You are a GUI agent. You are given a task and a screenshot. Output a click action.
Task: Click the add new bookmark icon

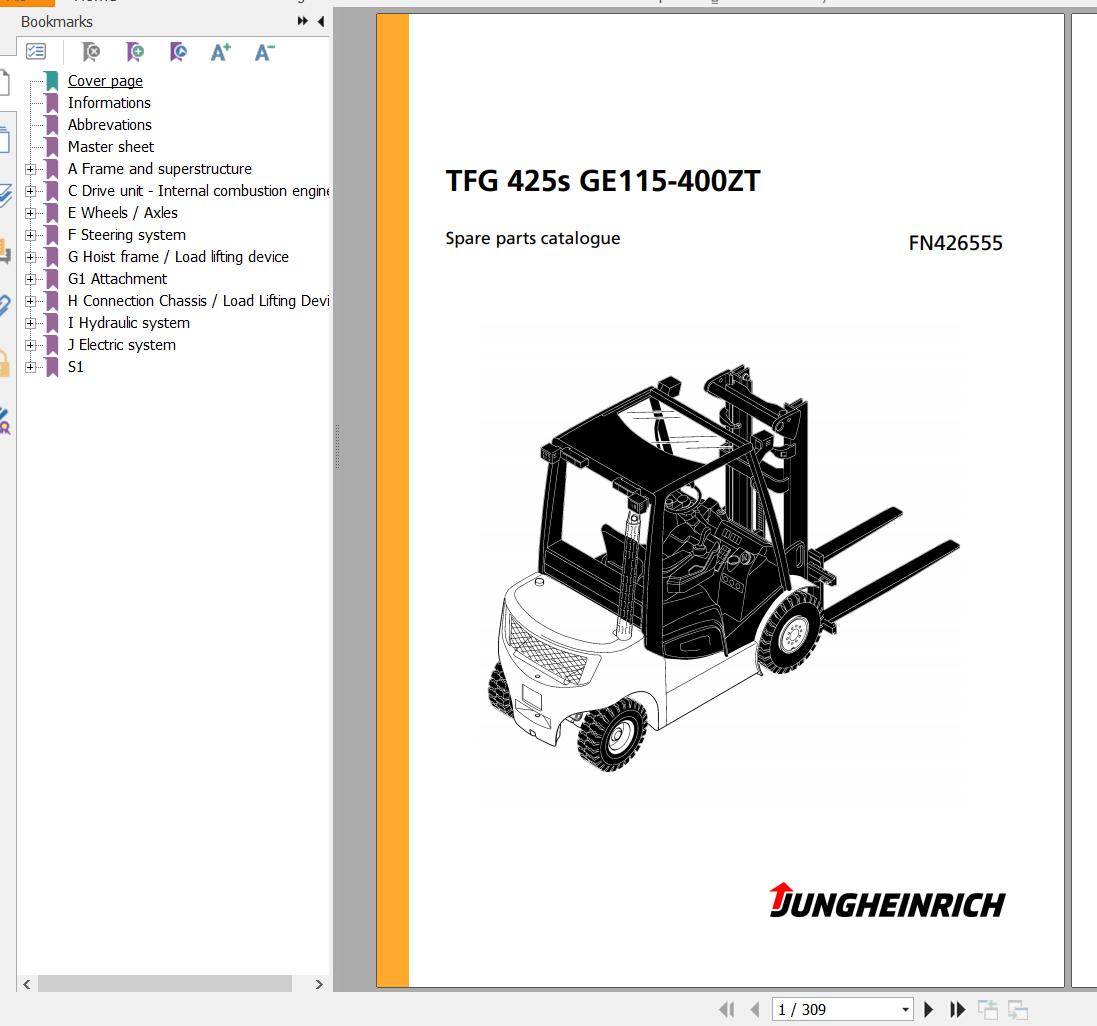(x=135, y=52)
